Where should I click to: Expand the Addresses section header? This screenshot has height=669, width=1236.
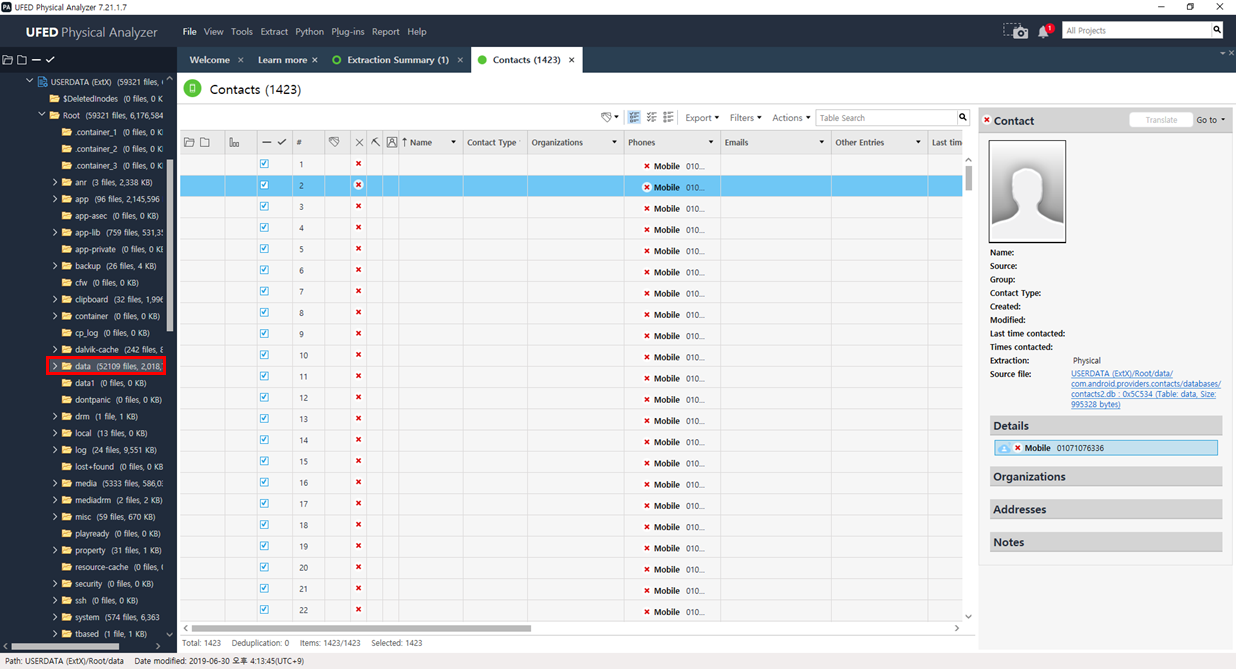click(x=1106, y=510)
